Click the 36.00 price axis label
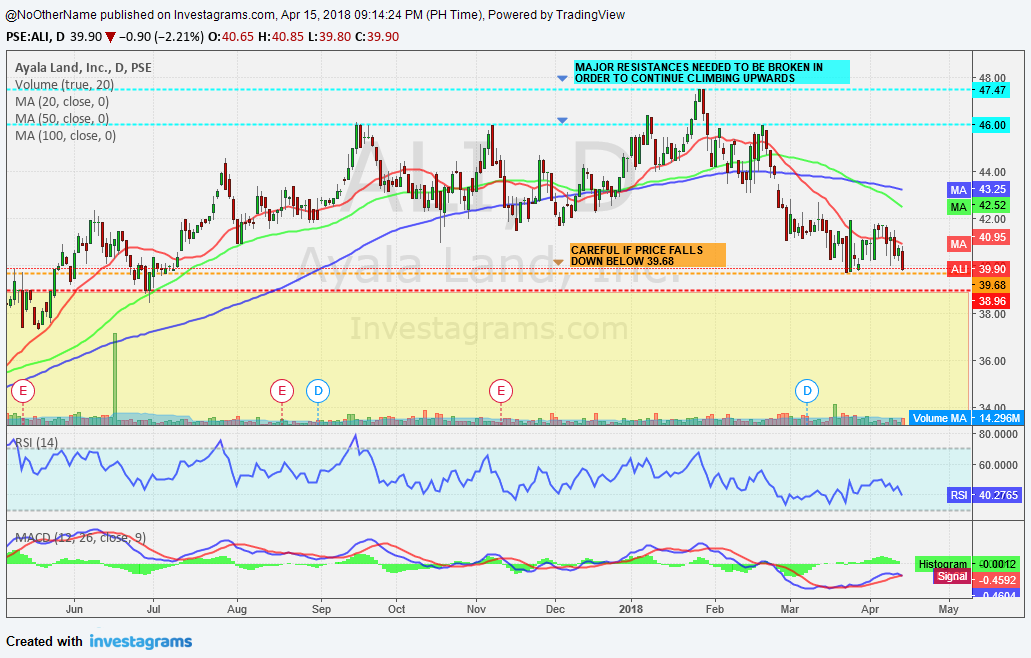1031x658 pixels. click(992, 361)
